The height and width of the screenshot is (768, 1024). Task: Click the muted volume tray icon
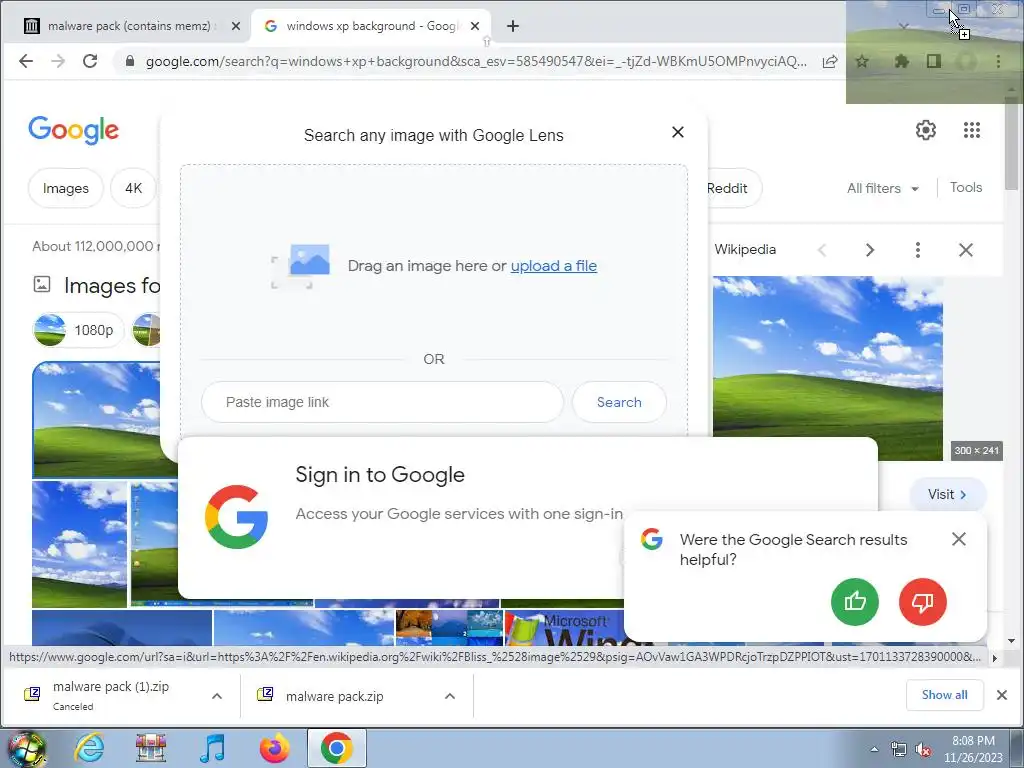(923, 749)
